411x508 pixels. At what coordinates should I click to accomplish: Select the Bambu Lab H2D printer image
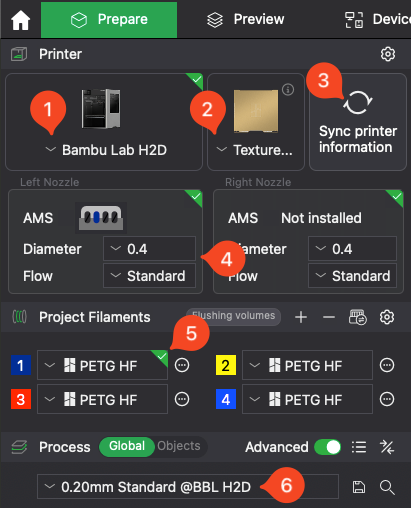[x=101, y=109]
